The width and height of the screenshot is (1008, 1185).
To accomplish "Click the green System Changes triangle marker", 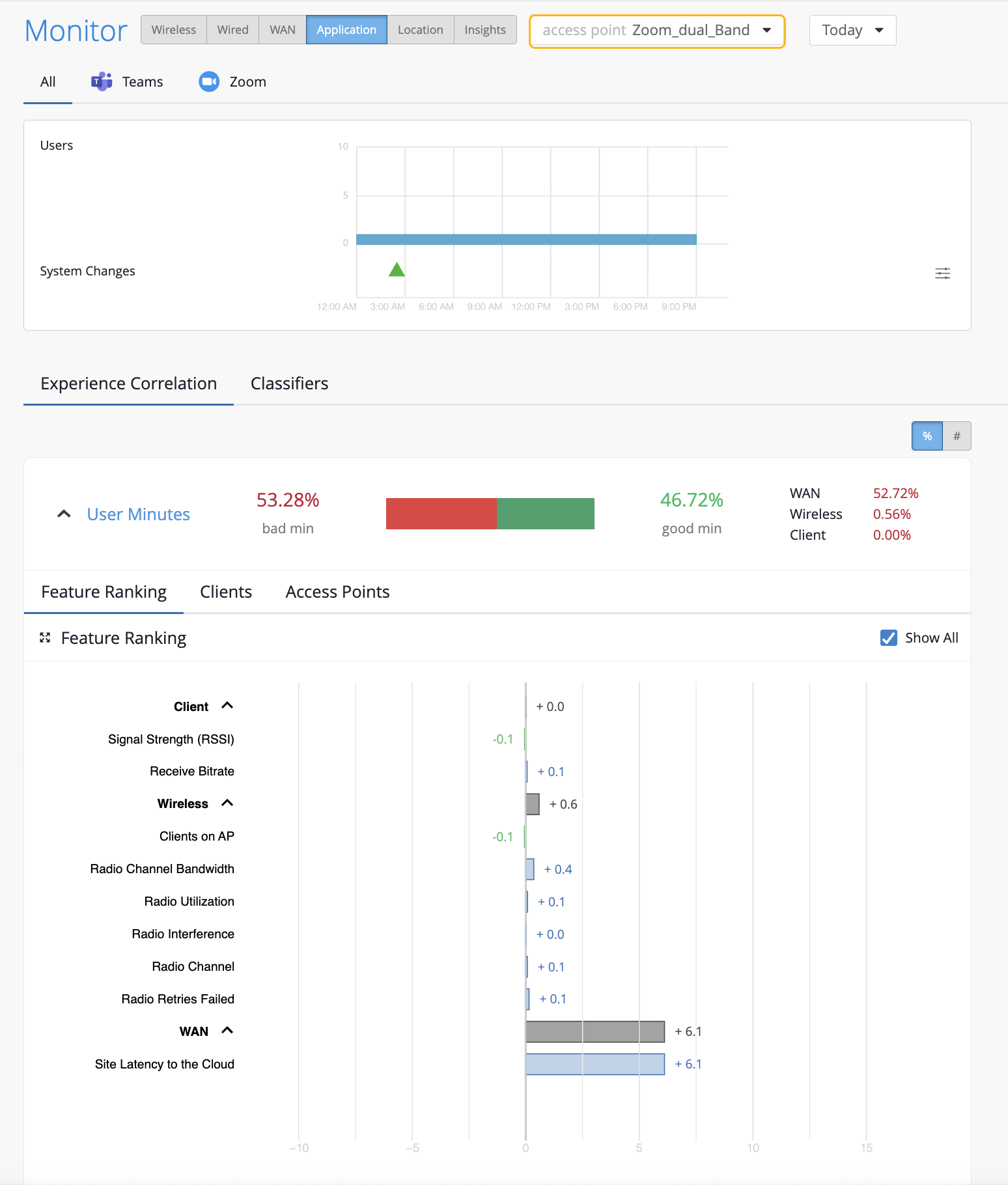I will click(397, 269).
